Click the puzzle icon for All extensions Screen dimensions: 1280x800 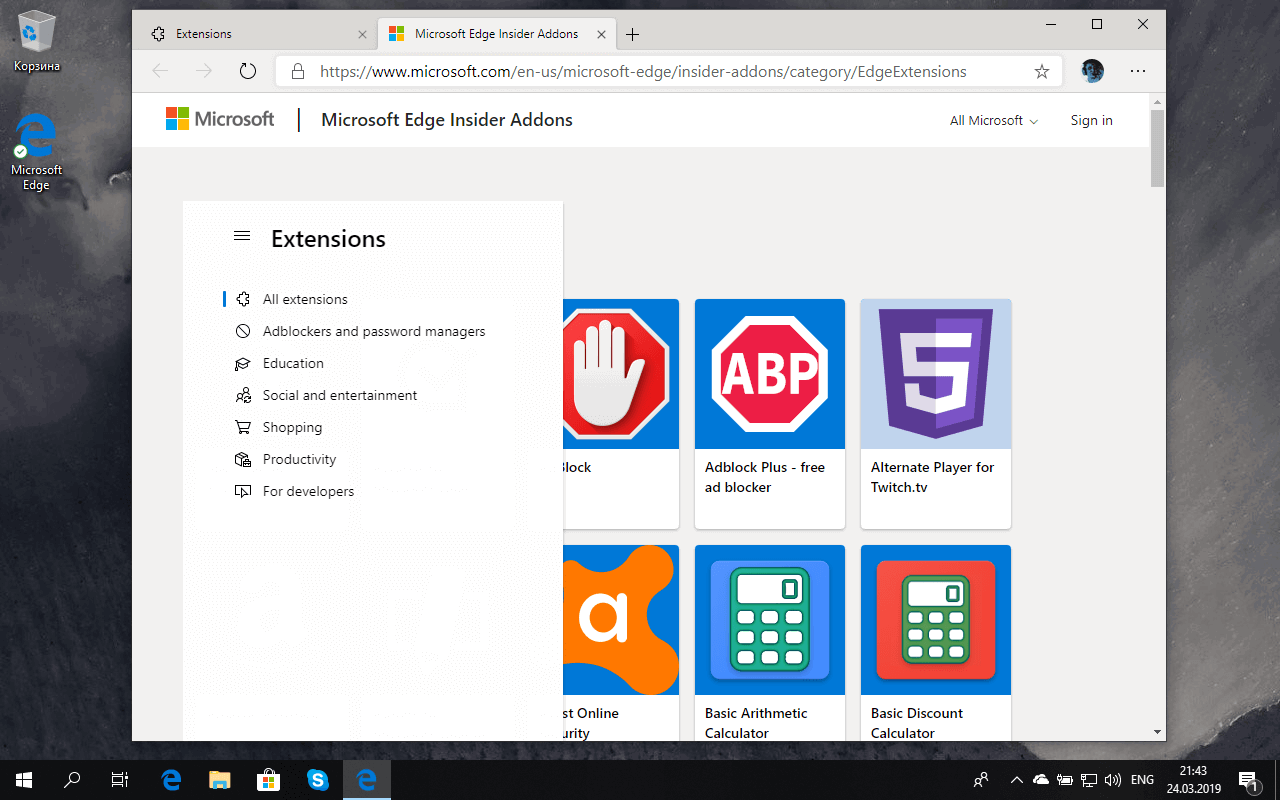coord(242,299)
